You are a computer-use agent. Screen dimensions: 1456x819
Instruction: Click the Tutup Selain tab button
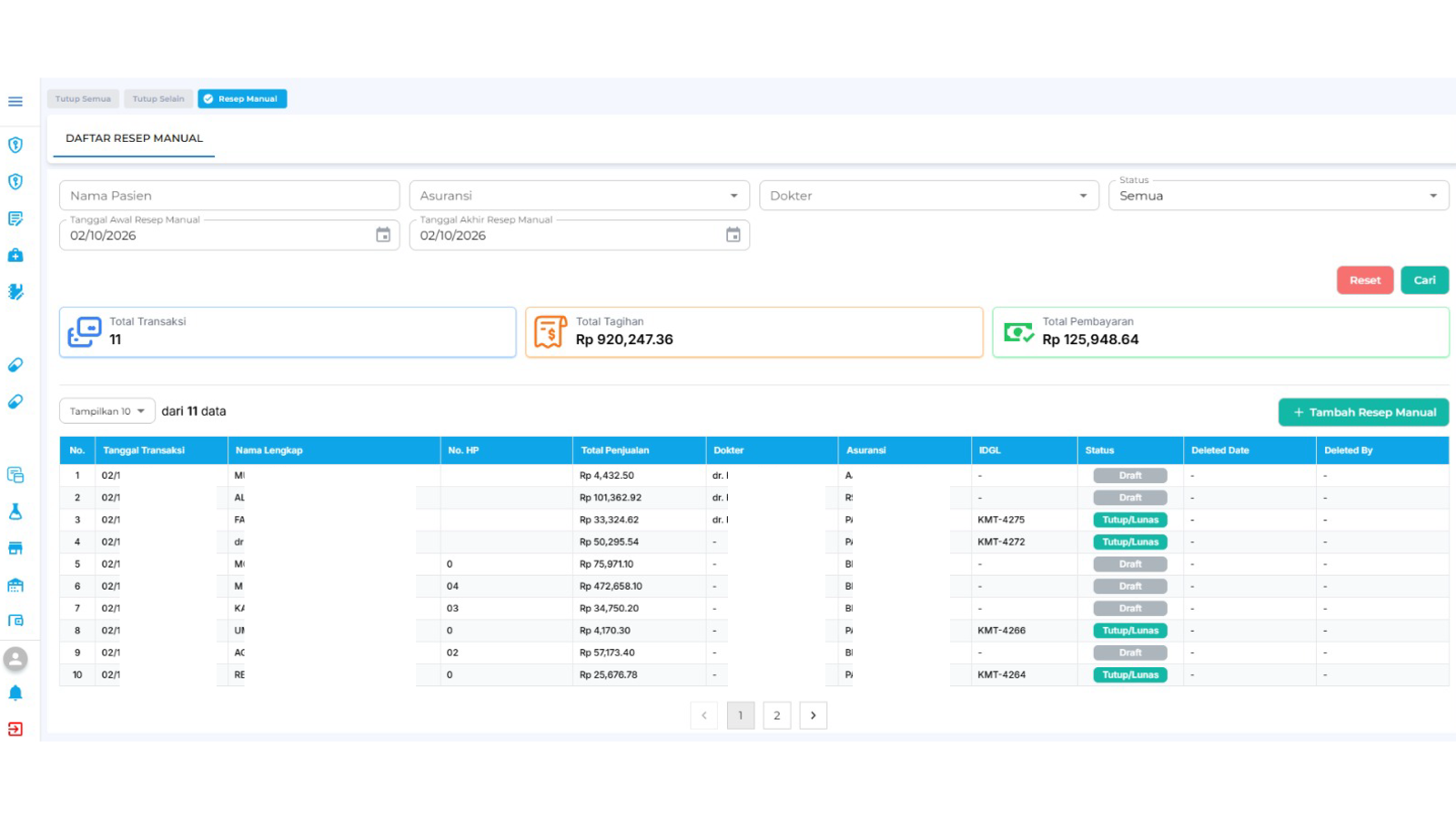click(158, 99)
